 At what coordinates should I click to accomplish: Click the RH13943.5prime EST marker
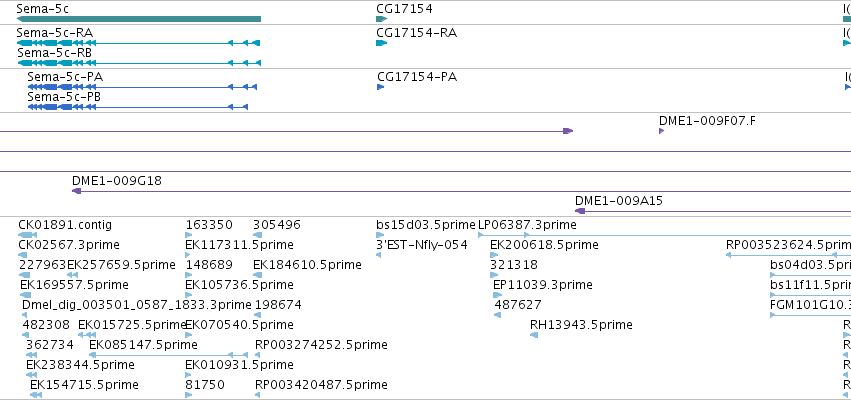point(534,335)
